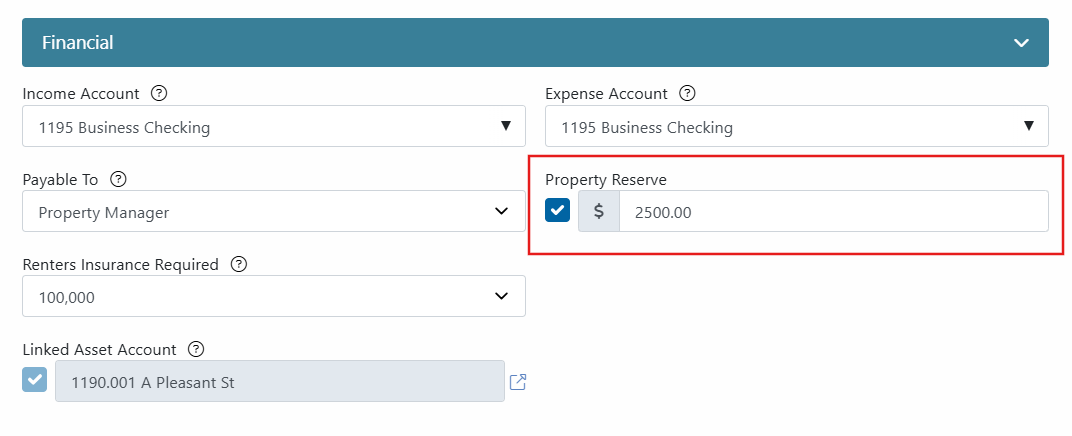Open the Income Account dropdown
This screenshot has height=436, width=1072.
click(273, 127)
